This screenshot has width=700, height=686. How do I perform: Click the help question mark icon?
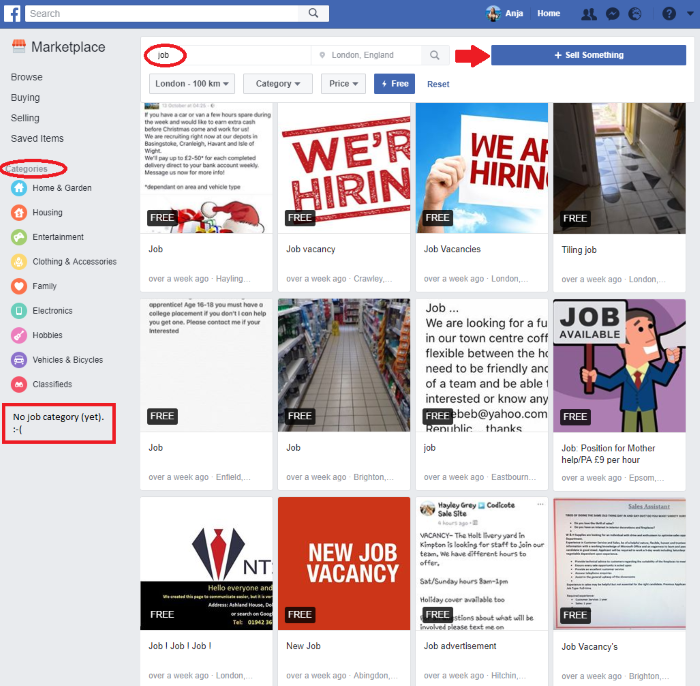pyautogui.click(x=668, y=14)
